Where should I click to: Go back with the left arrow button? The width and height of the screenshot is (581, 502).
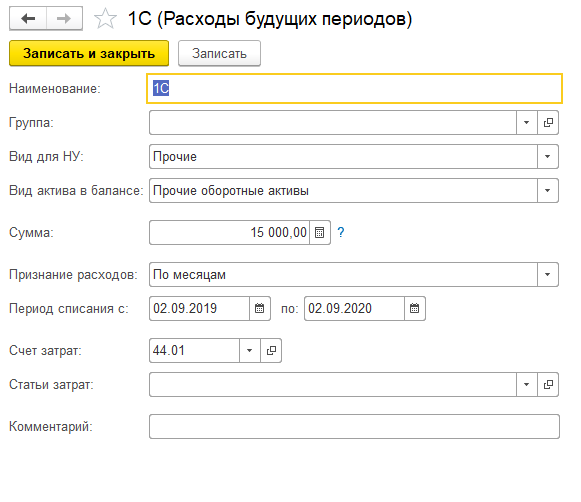click(28, 18)
